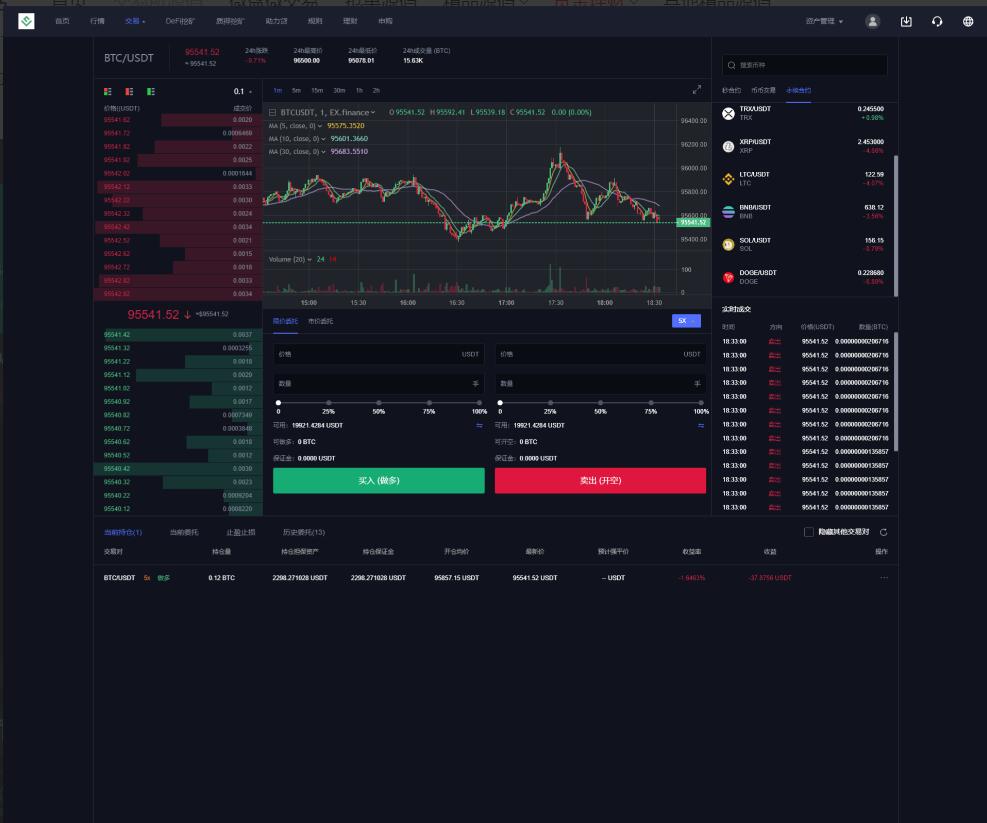The image size is (987, 823).
Task: Click the green exchange logo at top-left
Action: 26,21
